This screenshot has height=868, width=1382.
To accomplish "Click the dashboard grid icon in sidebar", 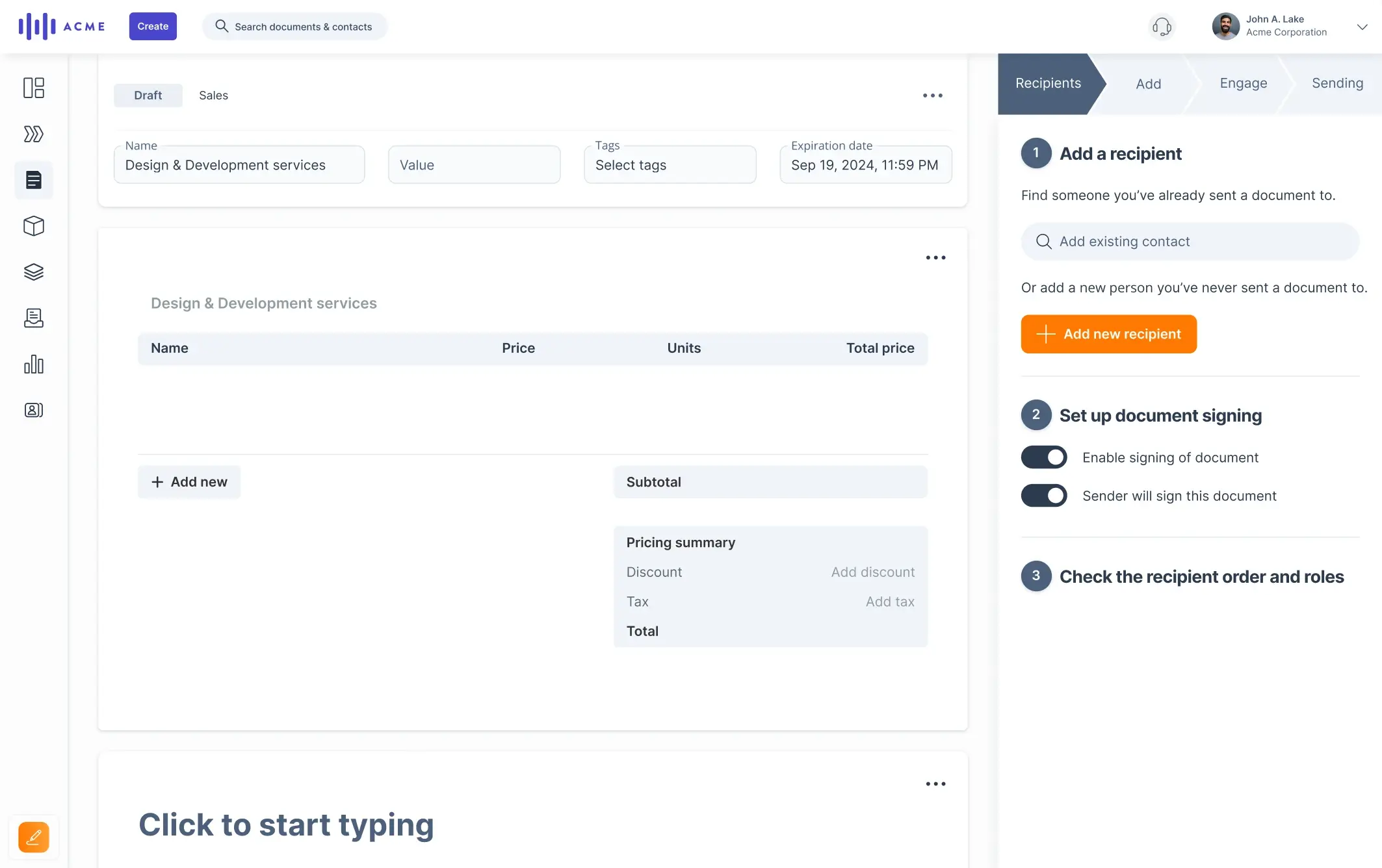I will tap(33, 88).
